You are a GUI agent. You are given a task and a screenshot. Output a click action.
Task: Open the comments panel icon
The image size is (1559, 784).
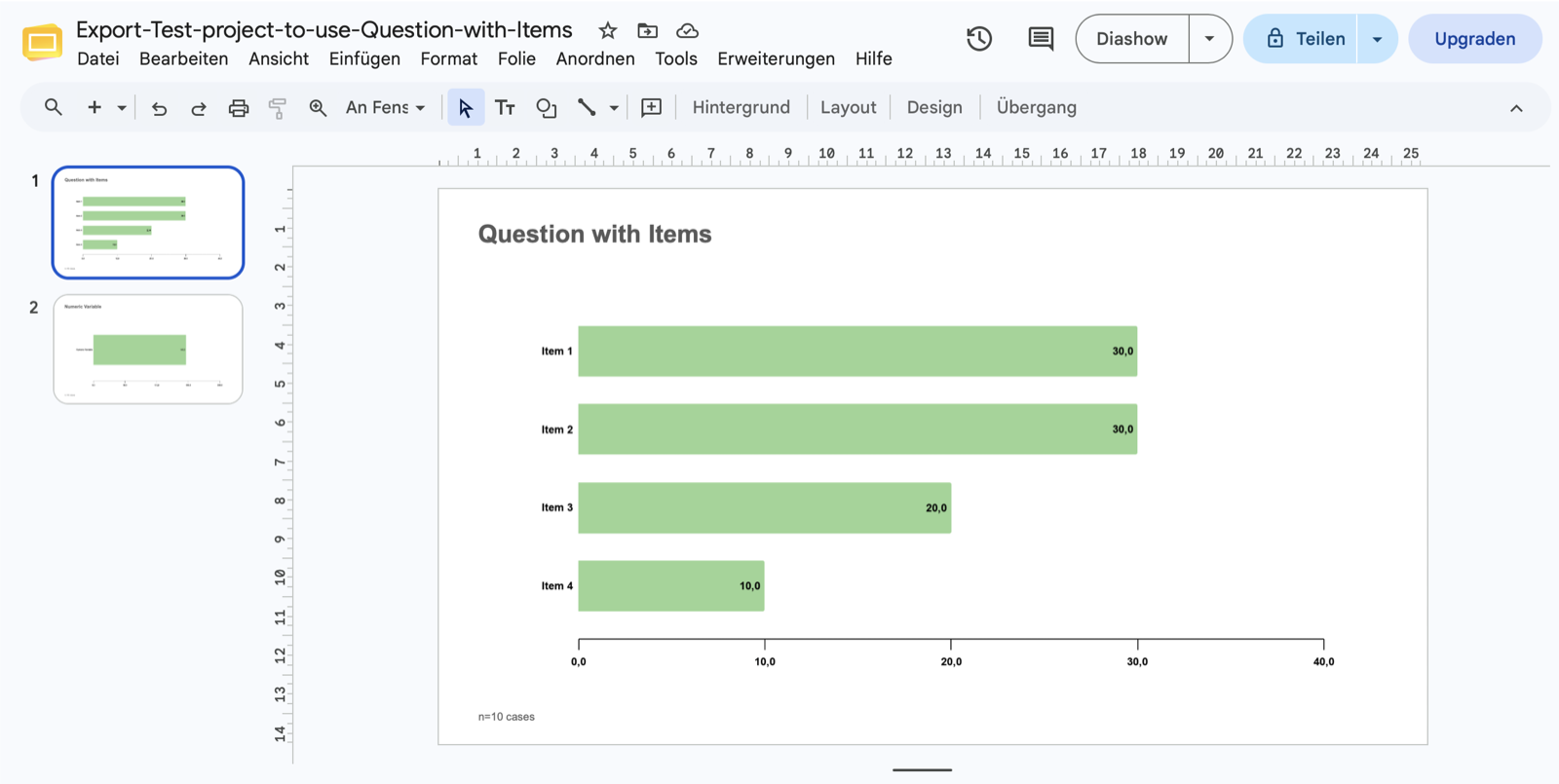pyautogui.click(x=1041, y=39)
